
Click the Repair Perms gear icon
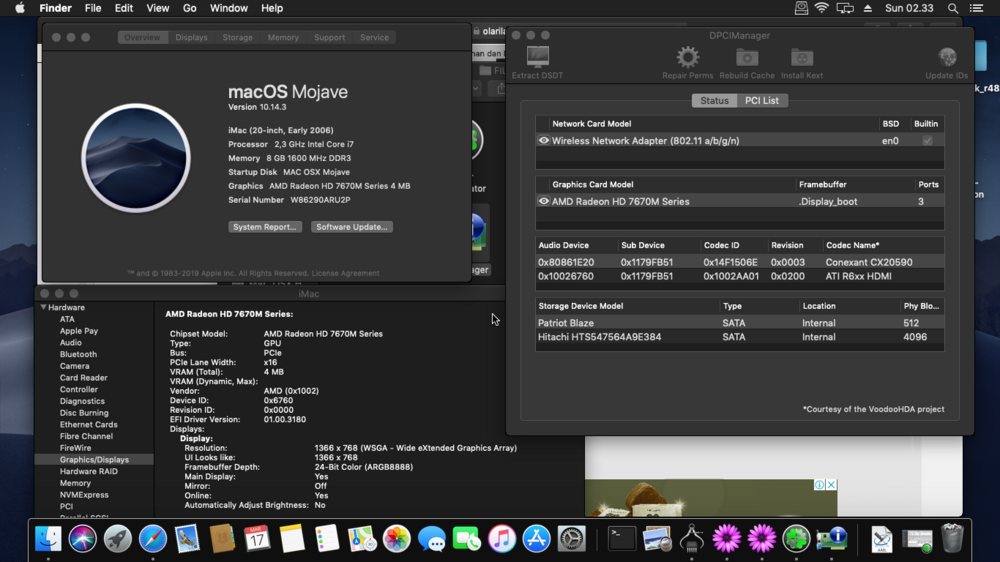tap(688, 57)
